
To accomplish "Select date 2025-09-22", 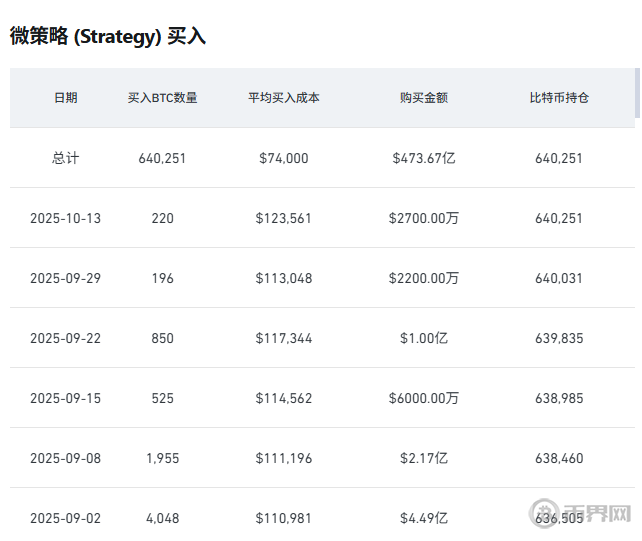I will [66, 338].
